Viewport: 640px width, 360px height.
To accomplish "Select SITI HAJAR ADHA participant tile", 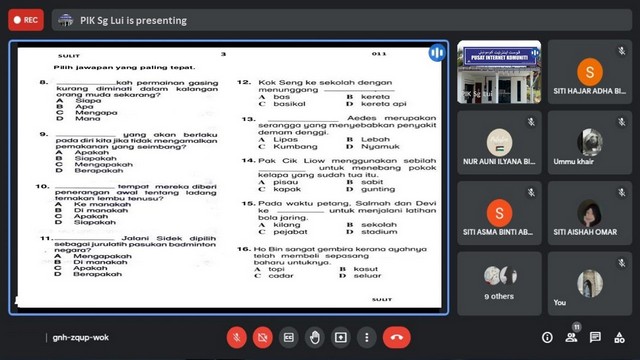I will pyautogui.click(x=590, y=72).
